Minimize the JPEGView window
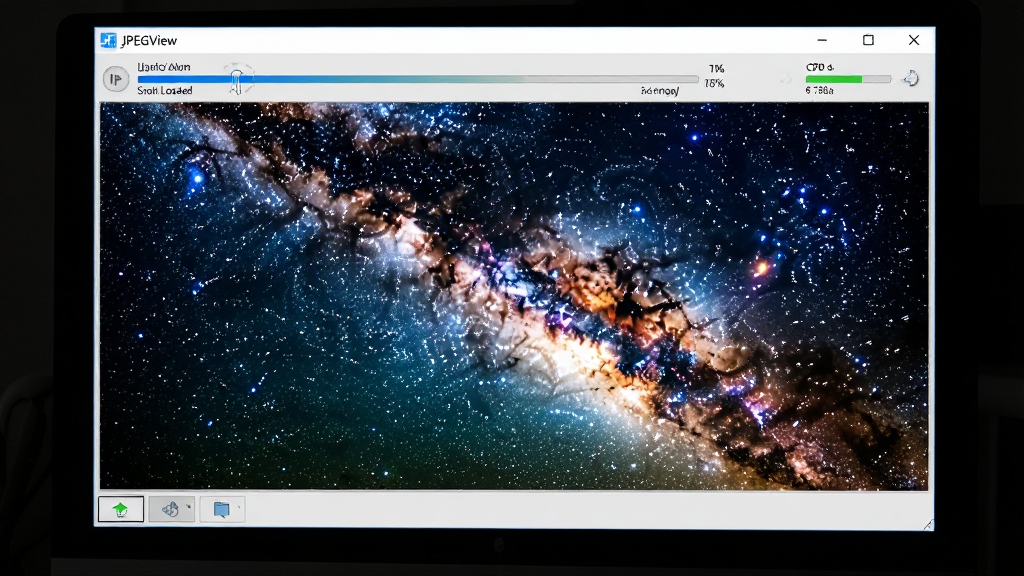The width and height of the screenshot is (1024, 576). point(822,40)
